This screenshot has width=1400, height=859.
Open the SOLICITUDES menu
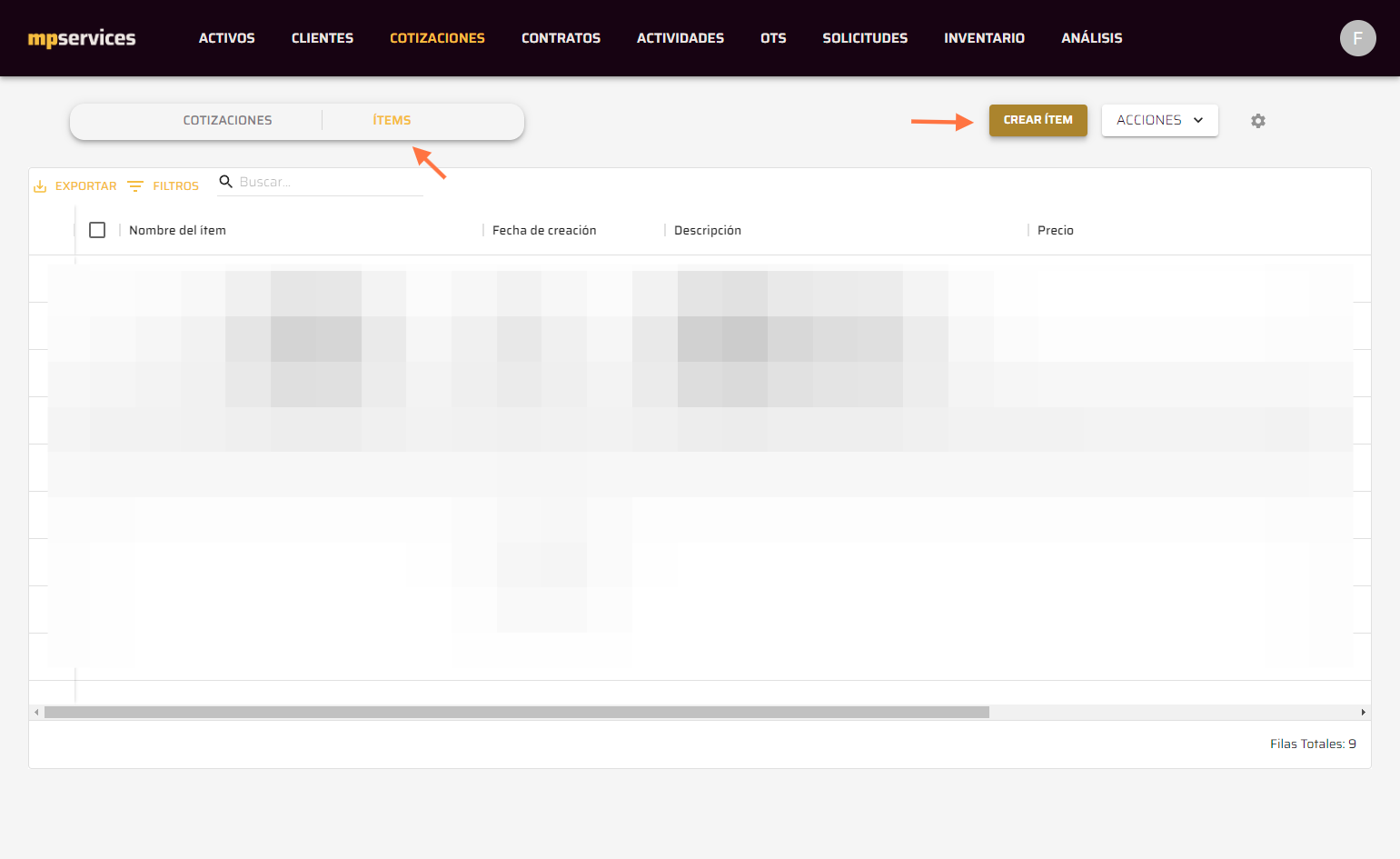pos(865,38)
